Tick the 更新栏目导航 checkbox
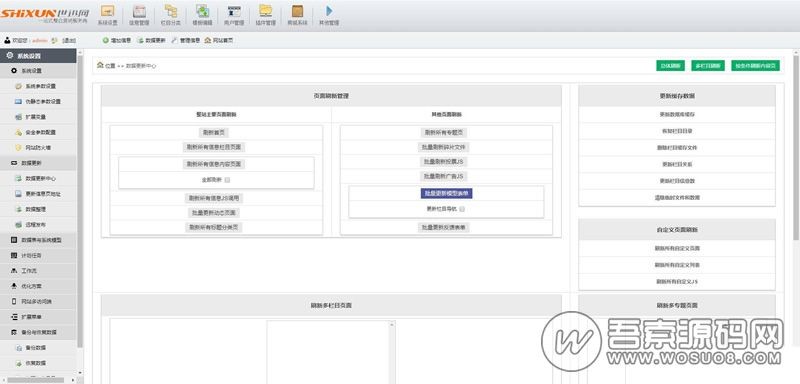 pyautogui.click(x=462, y=209)
